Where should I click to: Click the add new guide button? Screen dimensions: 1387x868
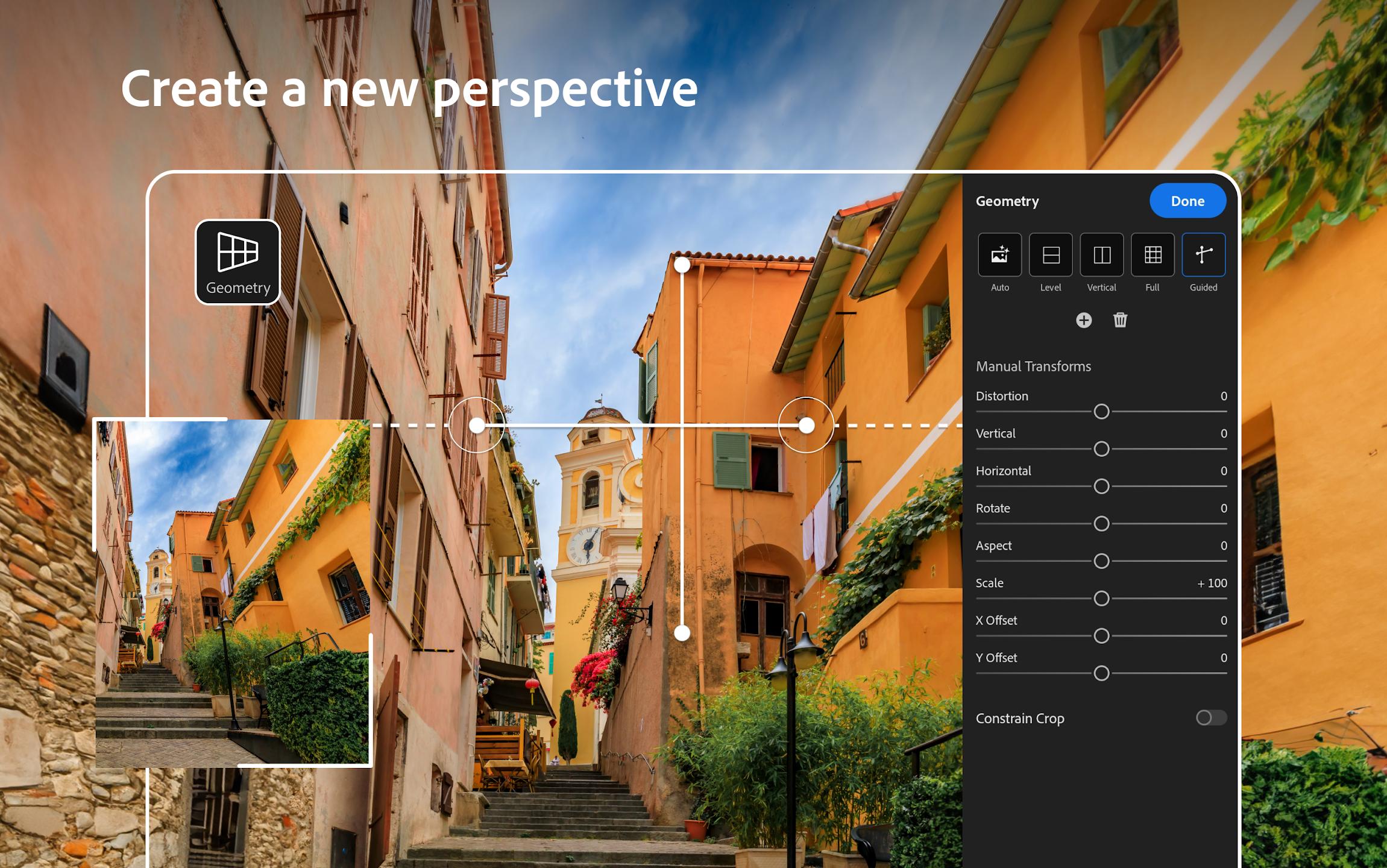click(1083, 319)
